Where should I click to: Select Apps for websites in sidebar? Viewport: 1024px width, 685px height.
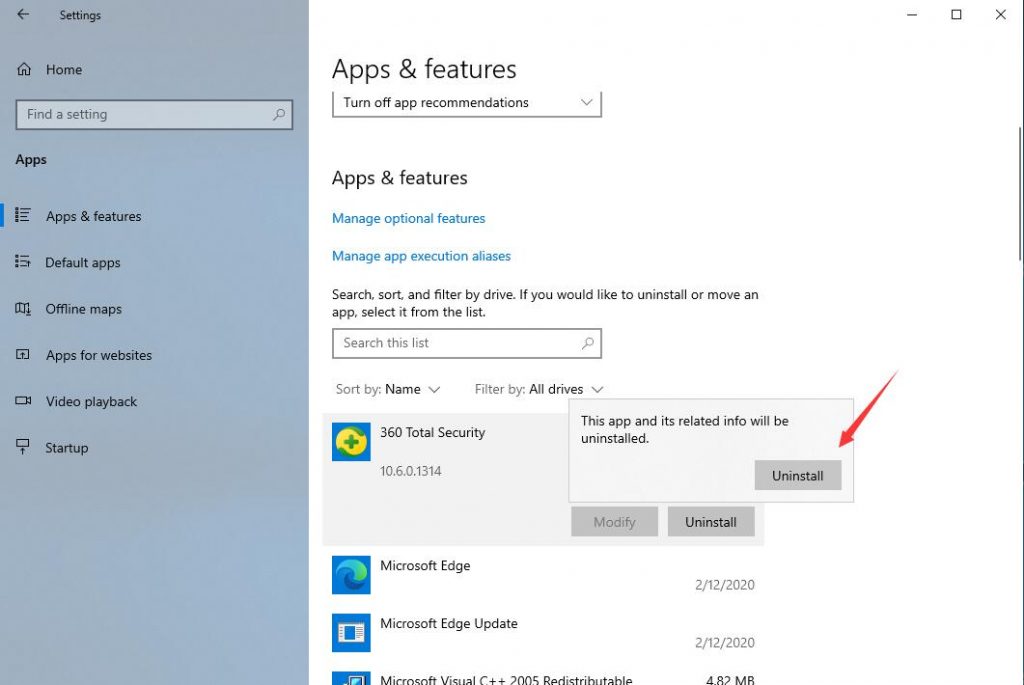pyautogui.click(x=98, y=355)
